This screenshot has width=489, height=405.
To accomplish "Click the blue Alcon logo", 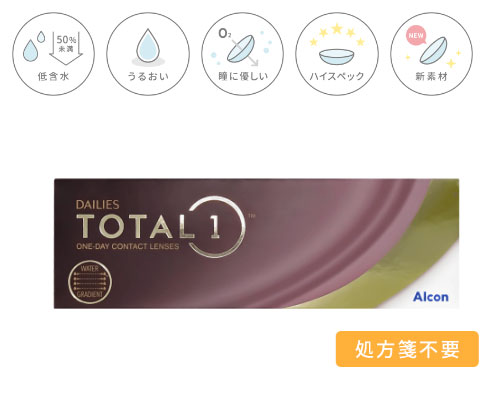I will 431,297.
